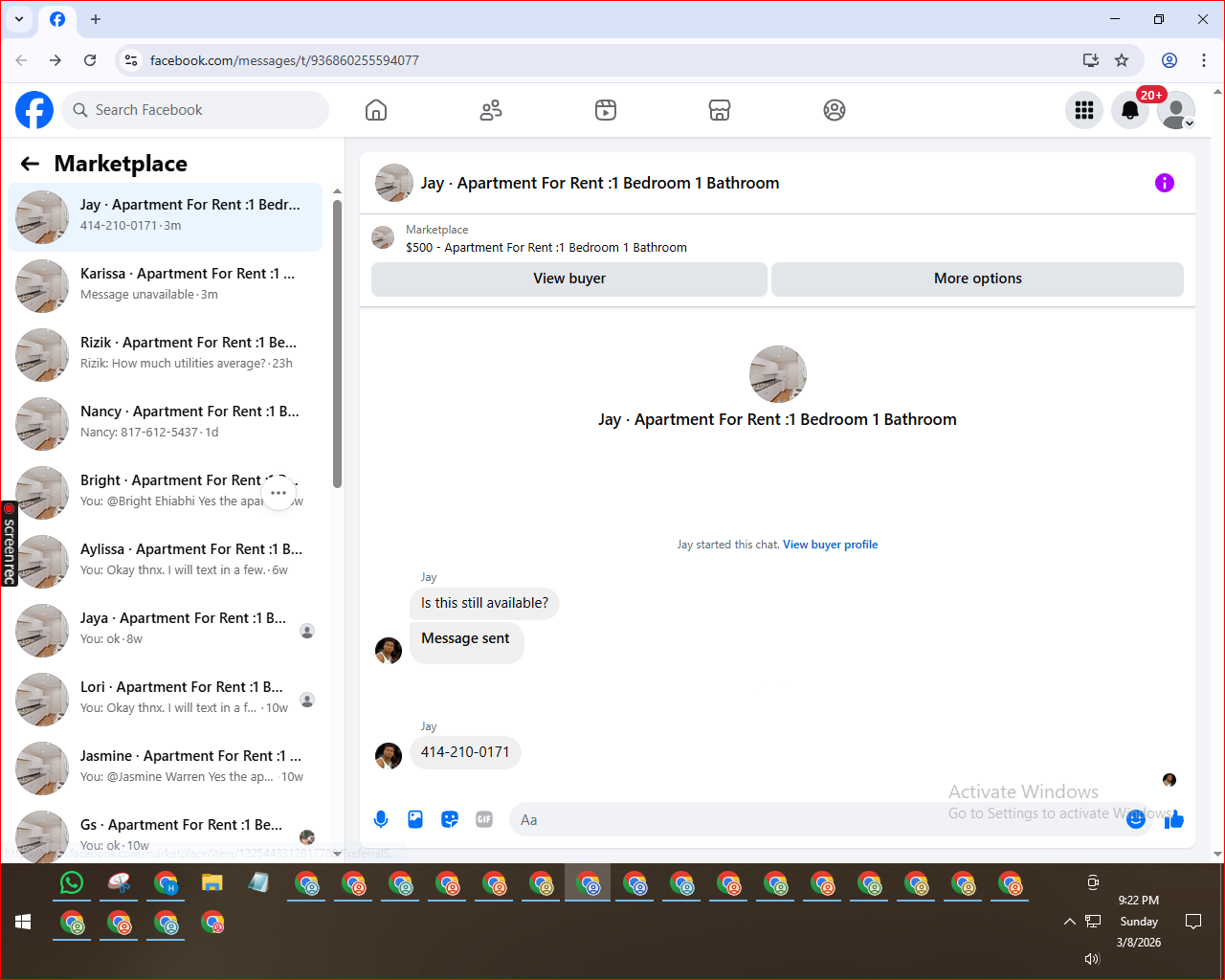Open the Windows Start menu
The width and height of the screenshot is (1225, 980).
tap(24, 922)
